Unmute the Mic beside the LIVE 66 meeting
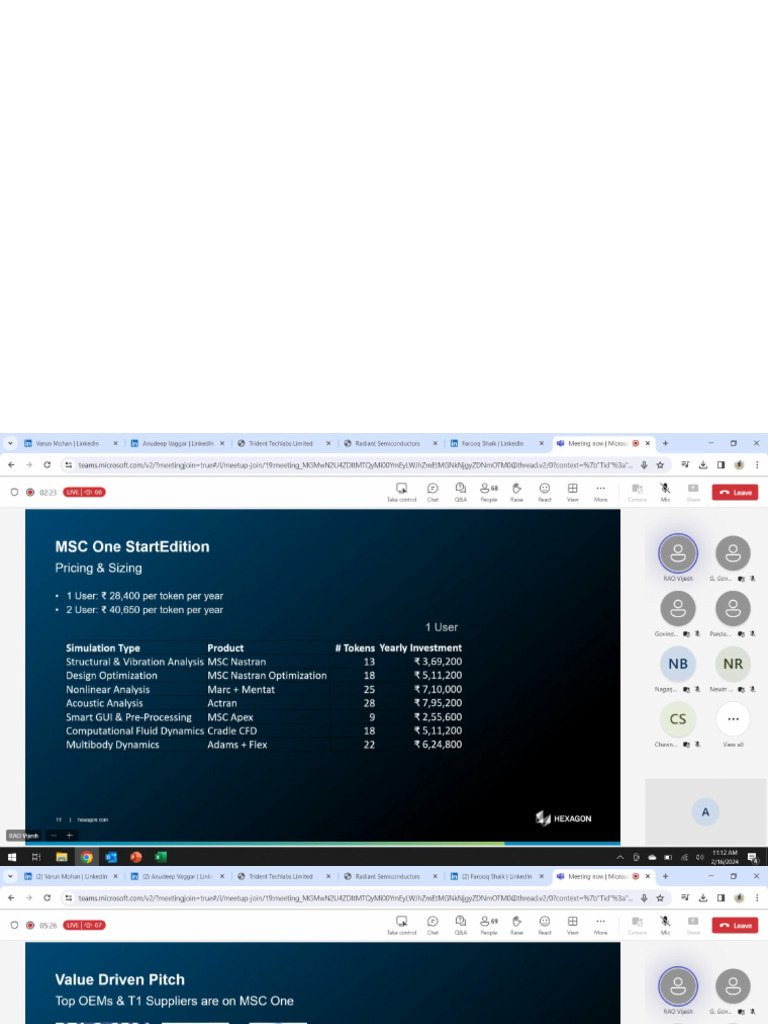 665,492
